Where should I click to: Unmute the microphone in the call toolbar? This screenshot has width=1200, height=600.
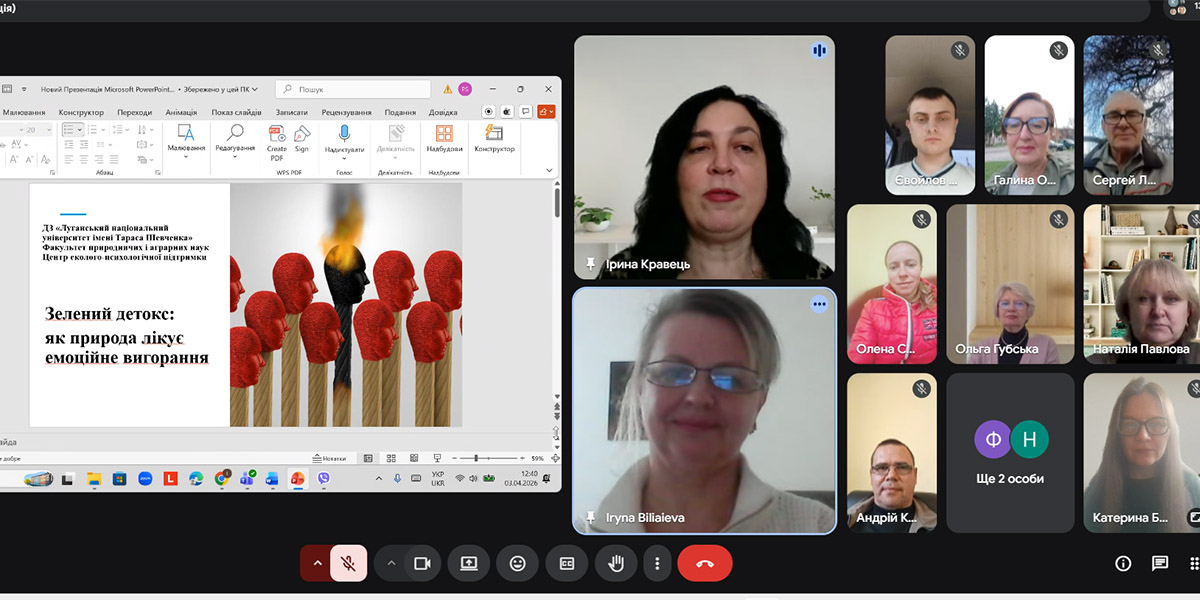tap(348, 563)
